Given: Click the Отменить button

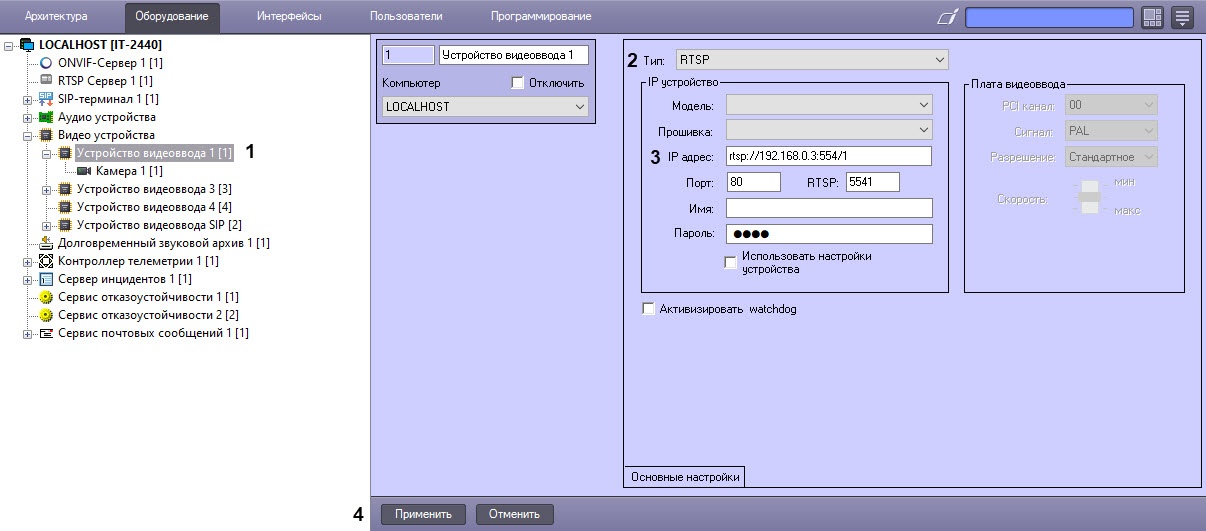Looking at the screenshot, I should point(514,514).
